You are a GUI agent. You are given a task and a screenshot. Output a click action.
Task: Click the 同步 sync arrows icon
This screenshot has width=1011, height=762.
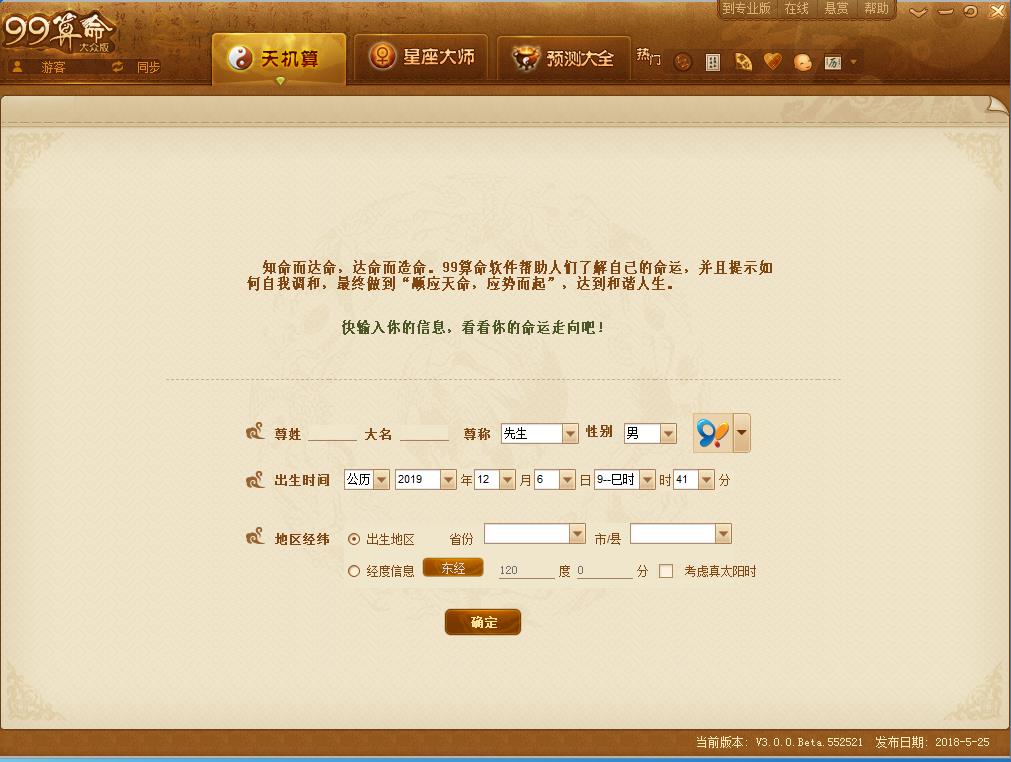point(117,66)
